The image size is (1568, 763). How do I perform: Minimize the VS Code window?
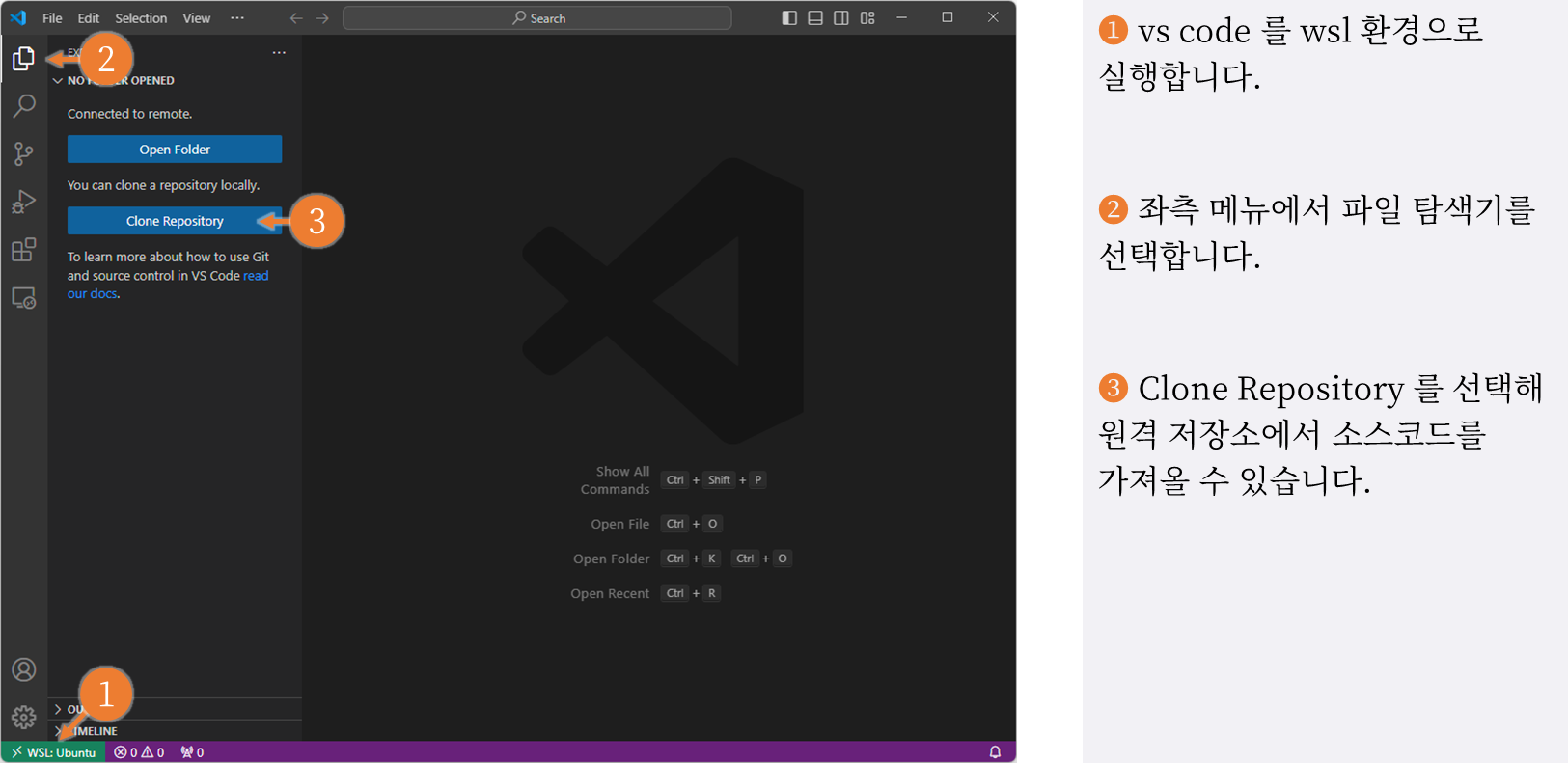coord(901,17)
